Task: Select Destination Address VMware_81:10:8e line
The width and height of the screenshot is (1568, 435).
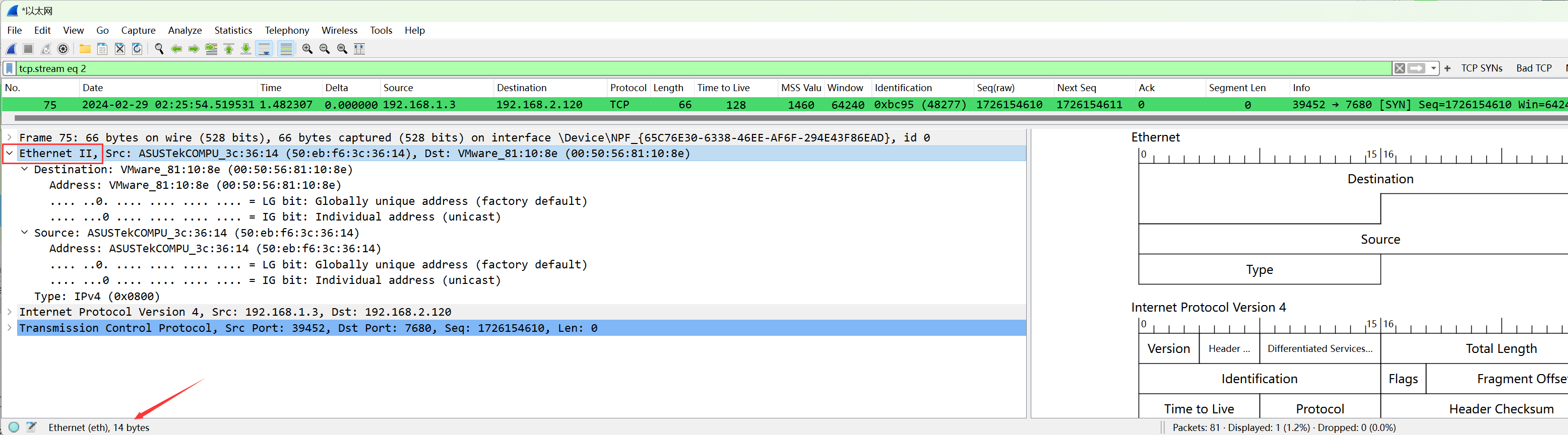Action: click(x=195, y=185)
